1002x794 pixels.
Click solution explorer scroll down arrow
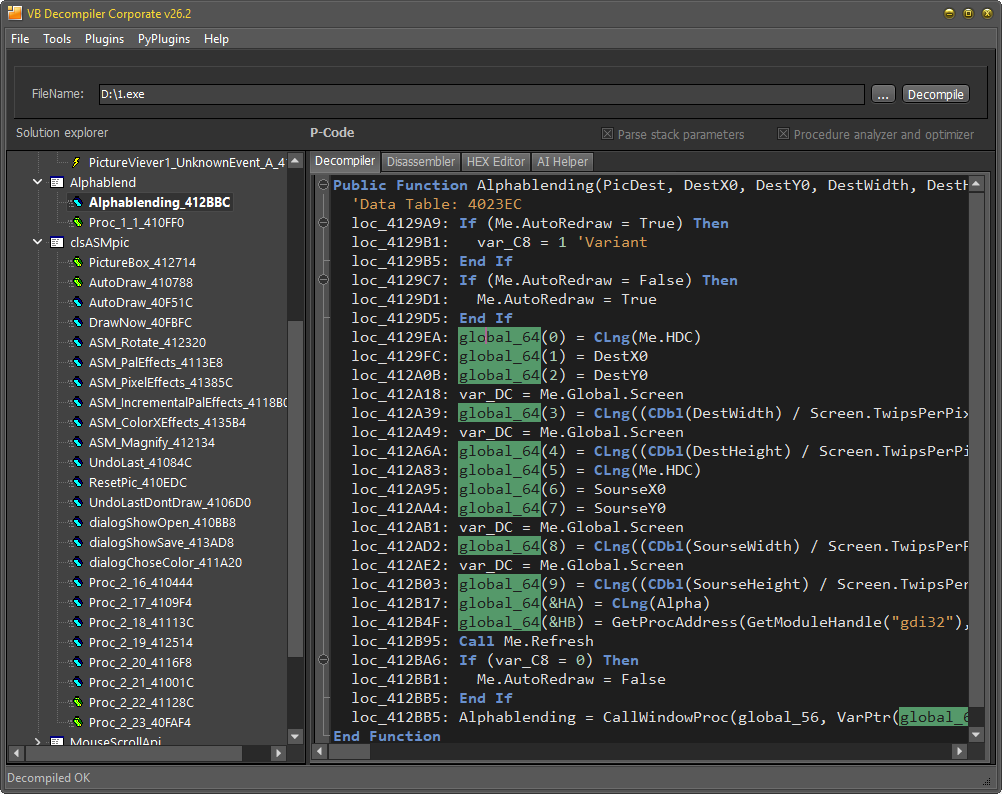point(295,736)
